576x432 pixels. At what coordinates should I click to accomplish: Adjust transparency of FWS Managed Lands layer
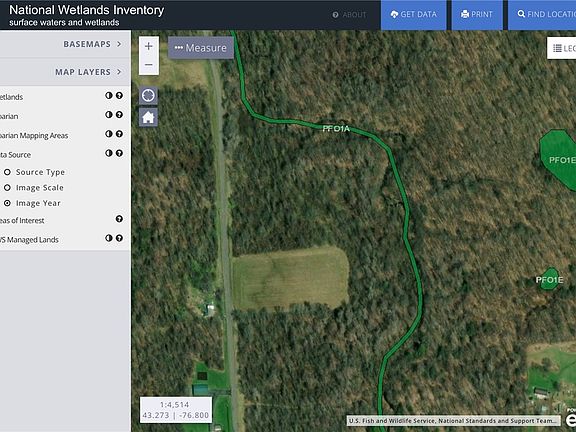coord(109,238)
